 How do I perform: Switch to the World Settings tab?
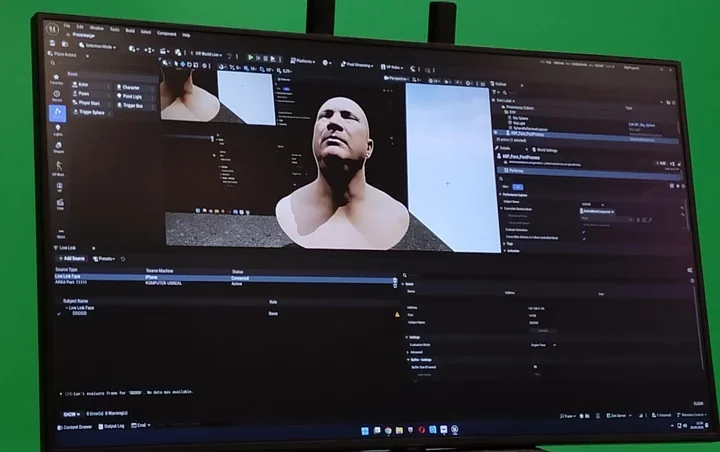[x=545, y=150]
